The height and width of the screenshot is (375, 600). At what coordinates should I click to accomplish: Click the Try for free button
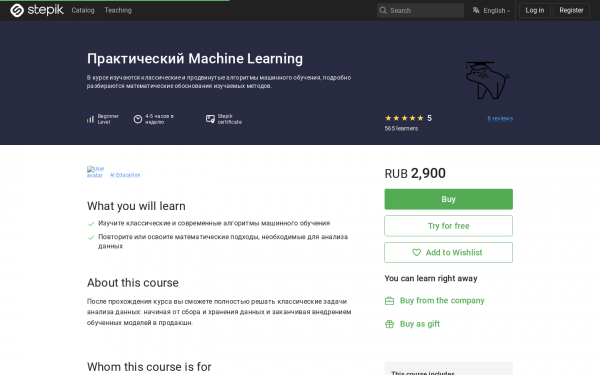pos(448,226)
